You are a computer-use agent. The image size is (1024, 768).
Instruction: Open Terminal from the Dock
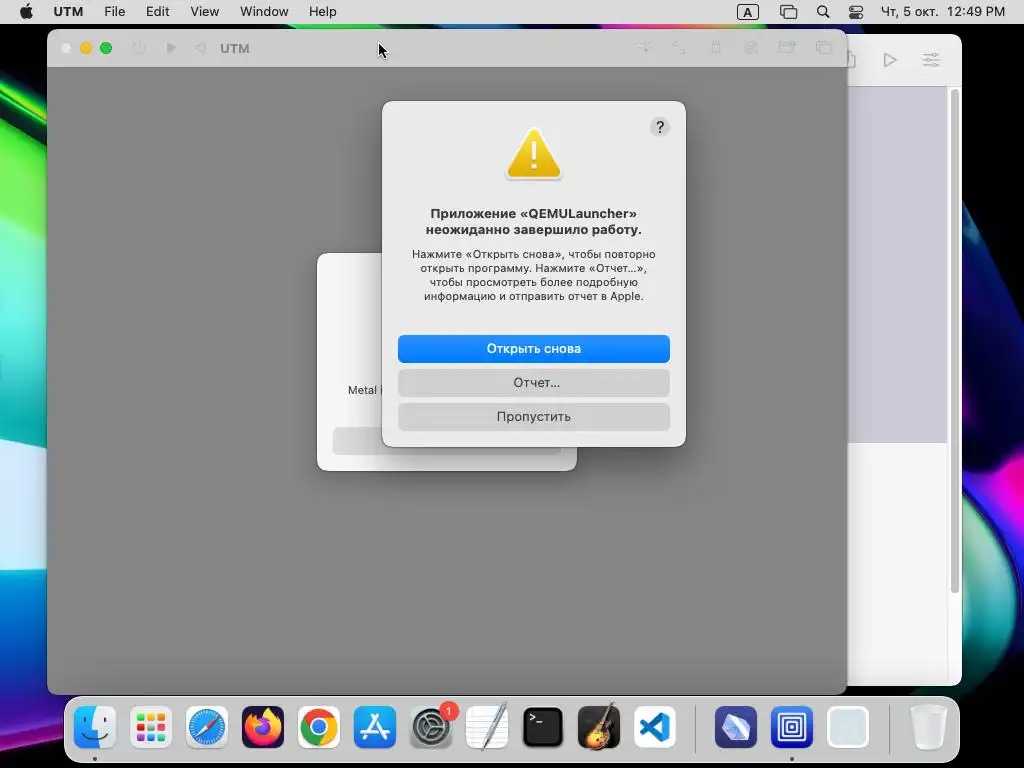pos(543,727)
